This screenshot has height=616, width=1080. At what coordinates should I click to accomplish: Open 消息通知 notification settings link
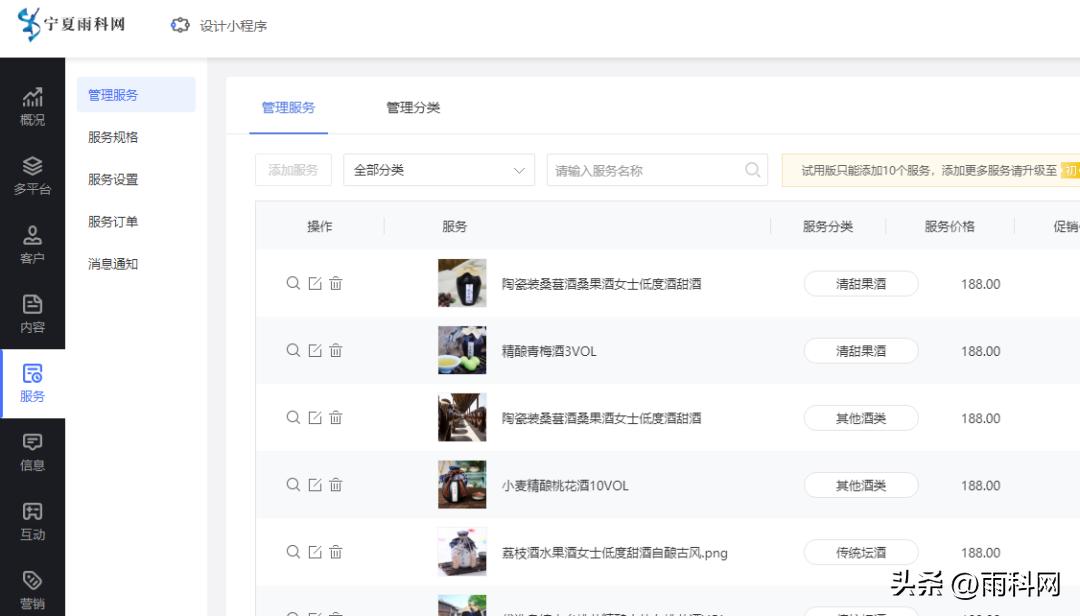(x=115, y=263)
